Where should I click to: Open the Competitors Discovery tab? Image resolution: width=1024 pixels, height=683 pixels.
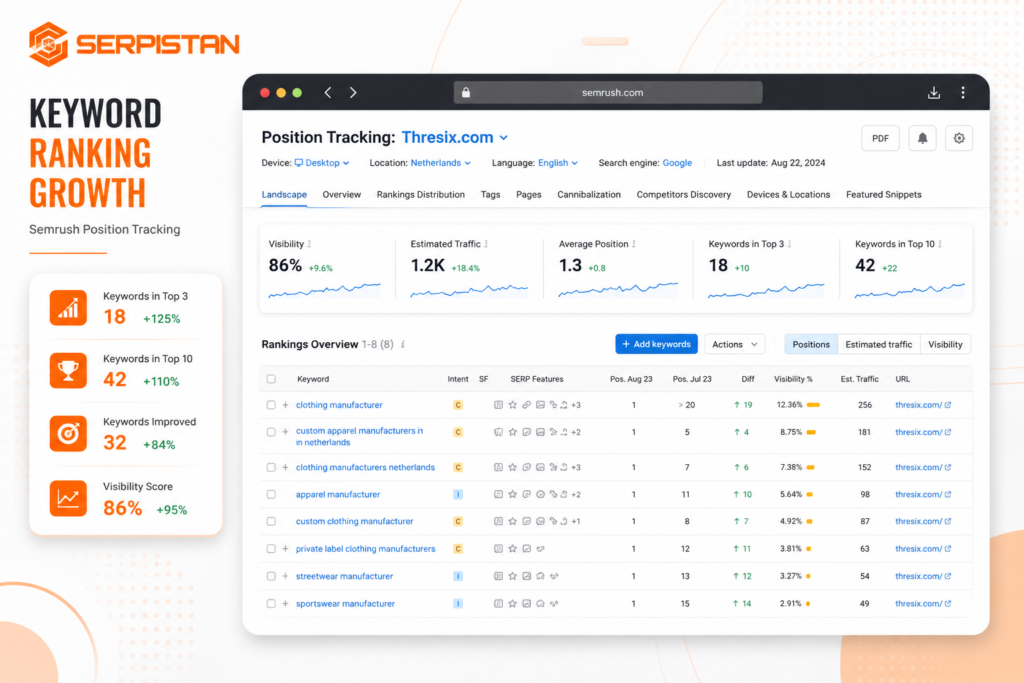[x=684, y=195]
